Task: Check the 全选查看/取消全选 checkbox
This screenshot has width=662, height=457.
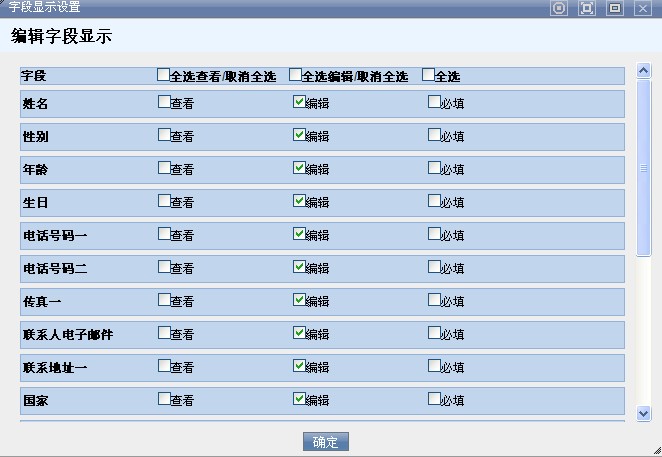Action: 164,75
